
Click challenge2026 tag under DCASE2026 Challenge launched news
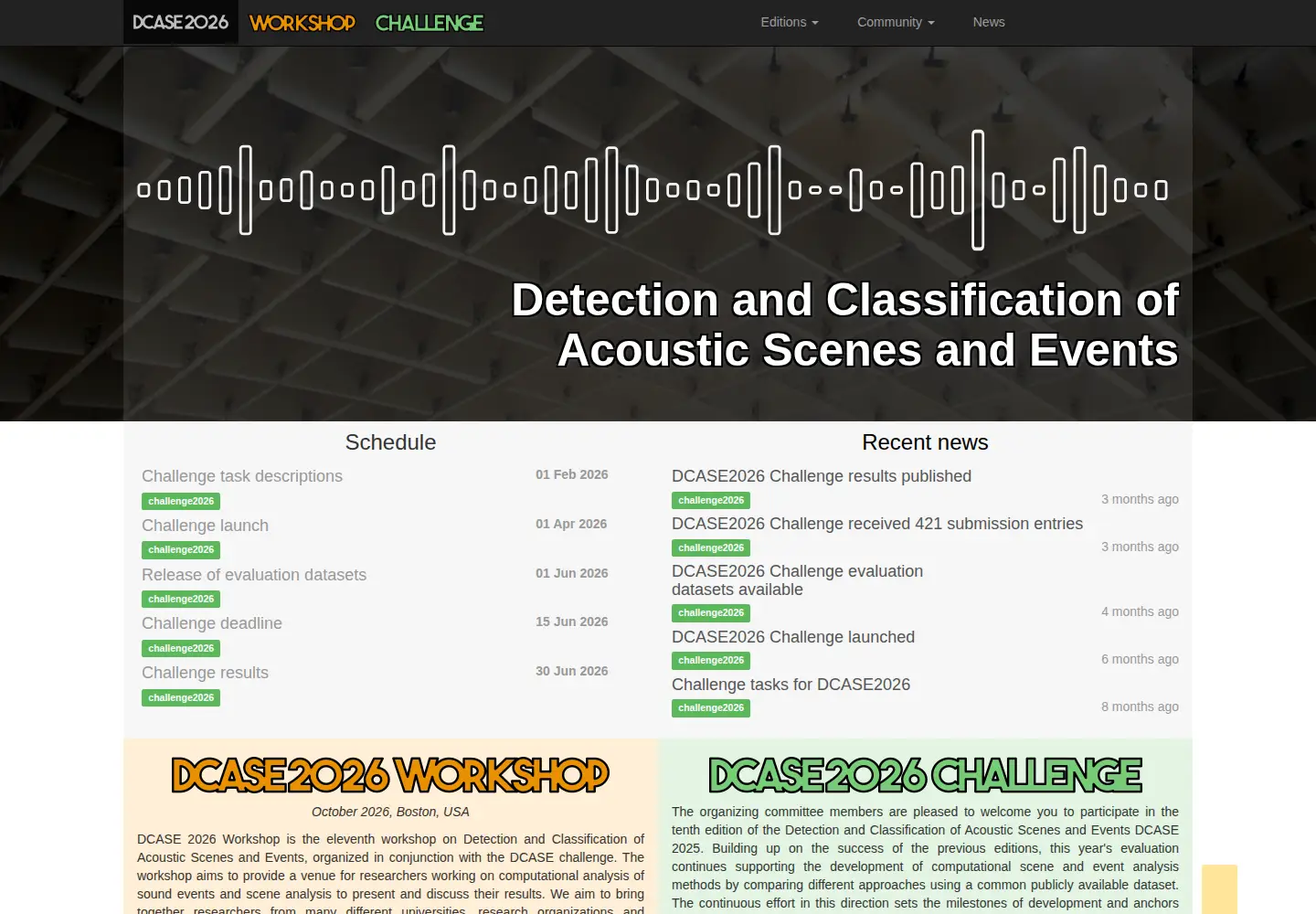(x=711, y=660)
